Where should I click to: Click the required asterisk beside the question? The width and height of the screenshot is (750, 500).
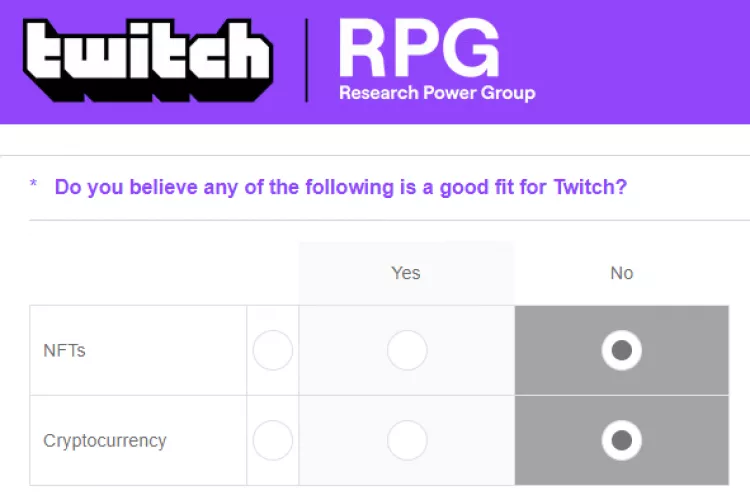coord(34,186)
